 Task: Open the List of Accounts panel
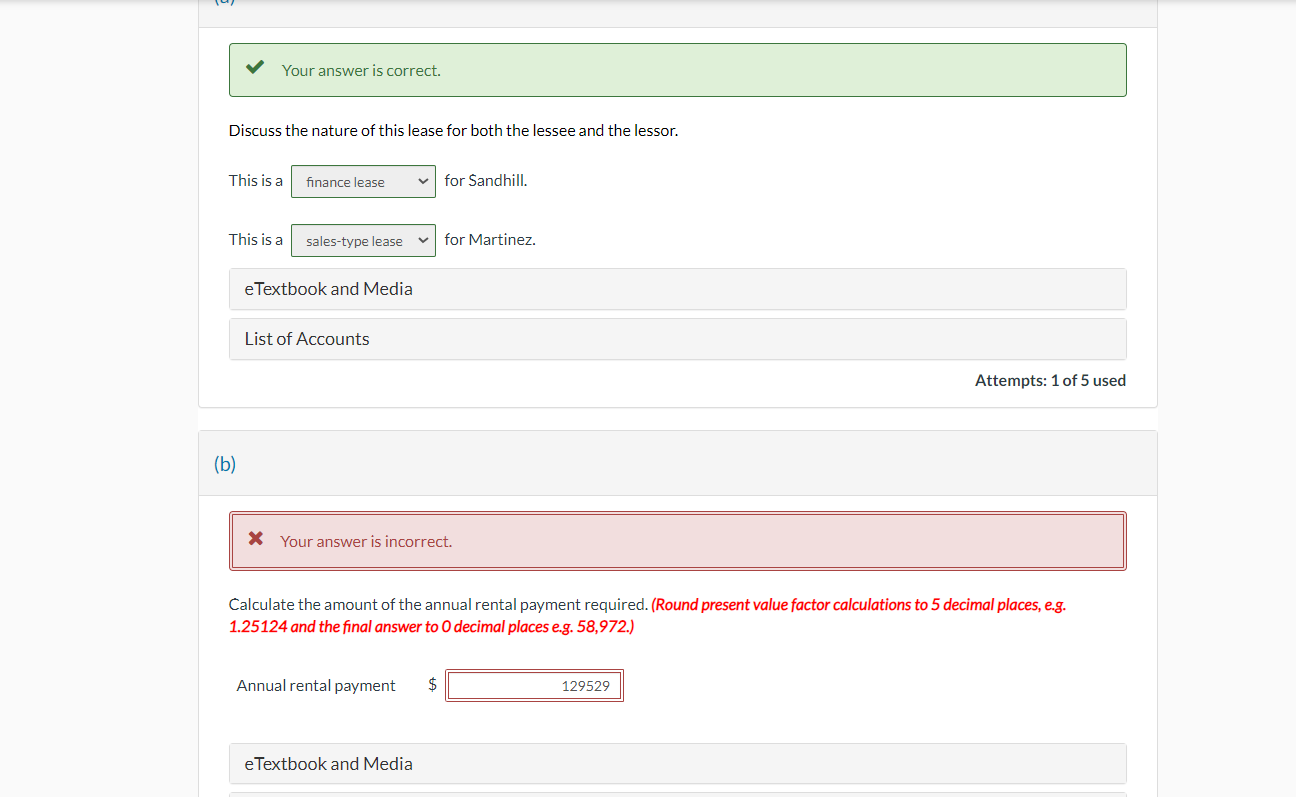tap(678, 339)
